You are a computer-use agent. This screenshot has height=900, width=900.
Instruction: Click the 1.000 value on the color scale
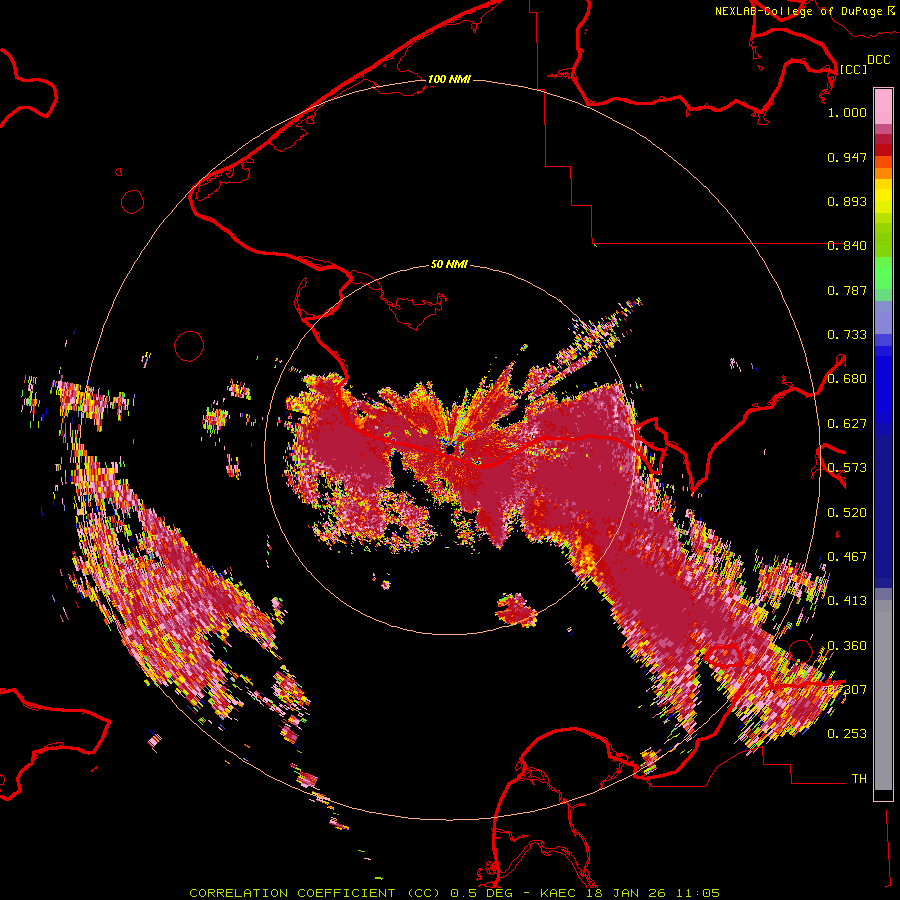[x=847, y=112]
